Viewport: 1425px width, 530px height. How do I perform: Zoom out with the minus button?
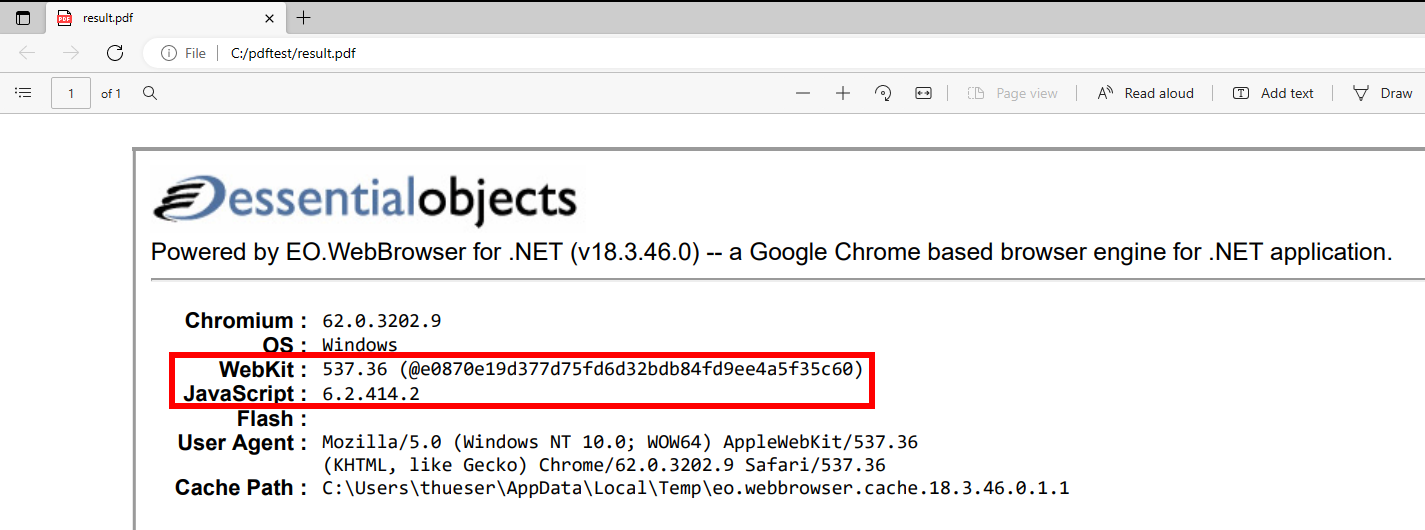pyautogui.click(x=802, y=93)
